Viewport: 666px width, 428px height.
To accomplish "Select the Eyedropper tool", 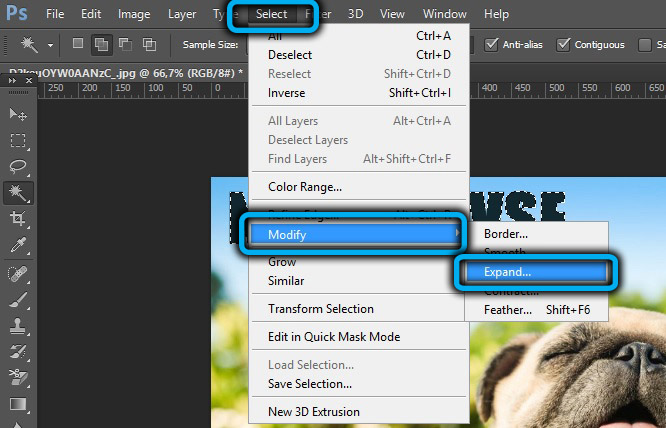I will pyautogui.click(x=18, y=245).
